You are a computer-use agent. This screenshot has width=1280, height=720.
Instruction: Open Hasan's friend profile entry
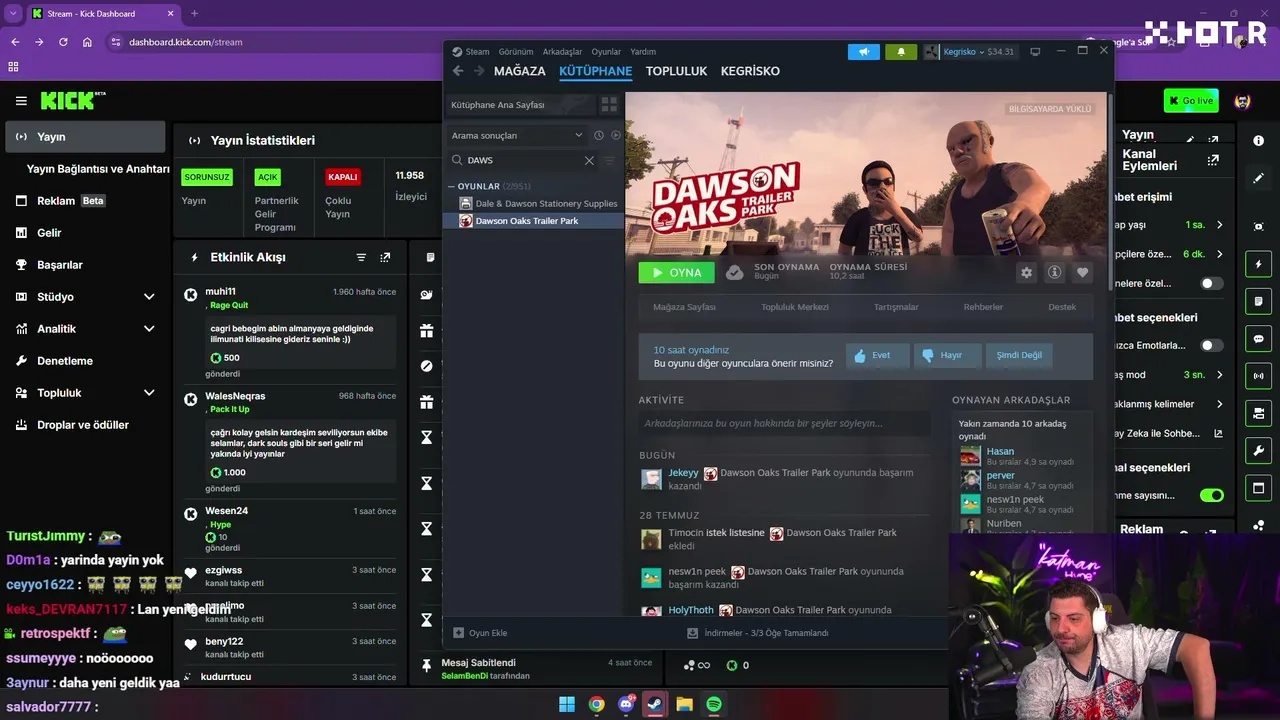click(1016, 456)
